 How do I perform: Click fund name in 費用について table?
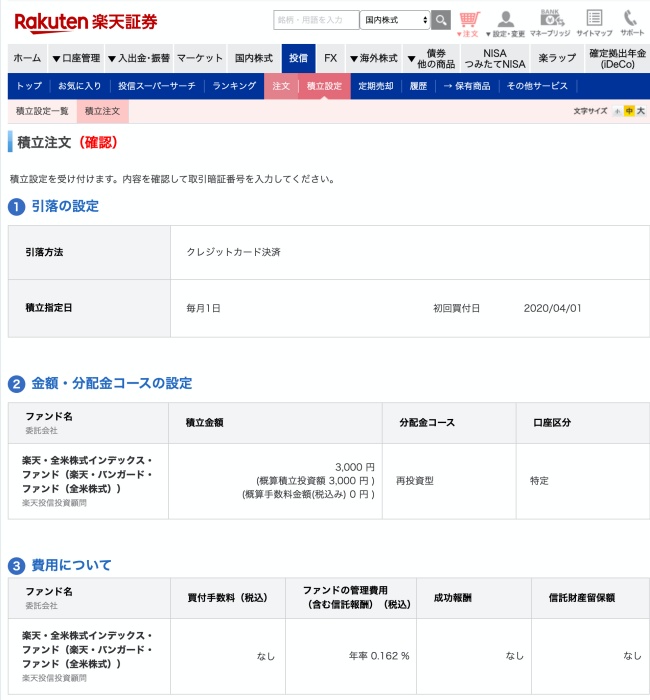[x=87, y=650]
